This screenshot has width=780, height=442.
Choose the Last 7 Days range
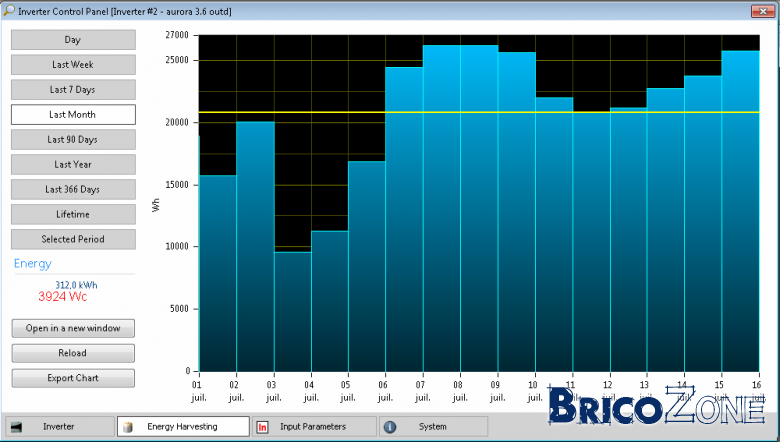coord(73,89)
